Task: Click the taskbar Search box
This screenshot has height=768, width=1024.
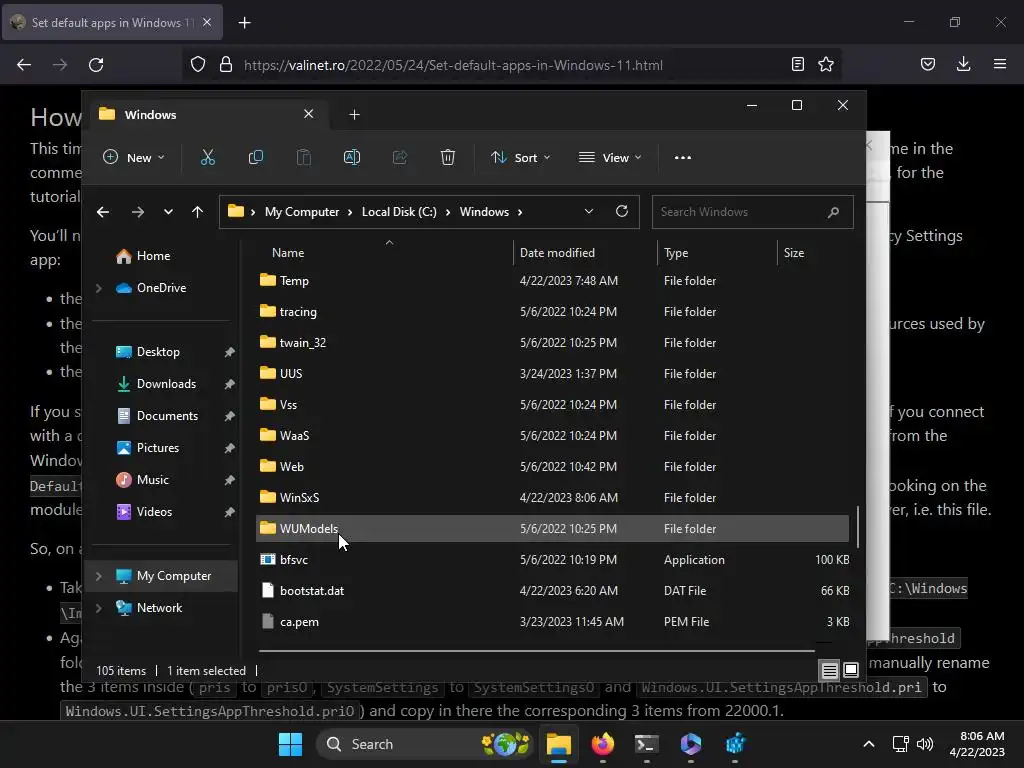Action: point(424,744)
